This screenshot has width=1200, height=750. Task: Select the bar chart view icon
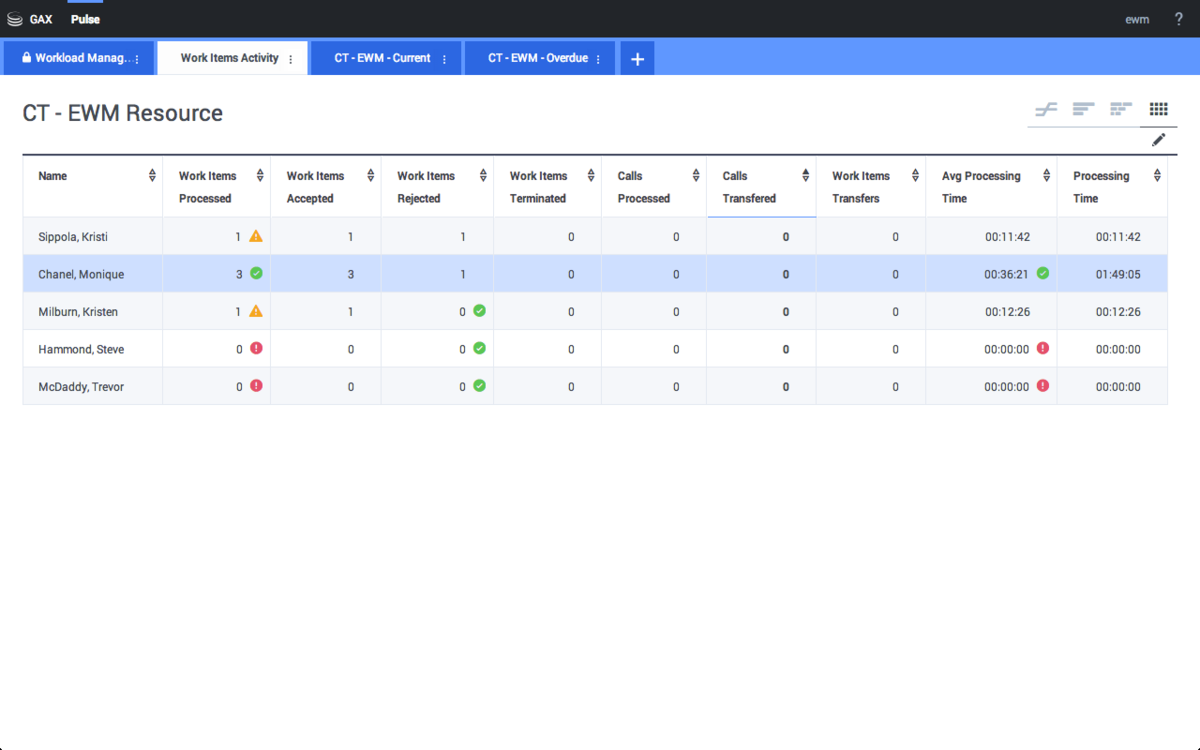click(1084, 110)
